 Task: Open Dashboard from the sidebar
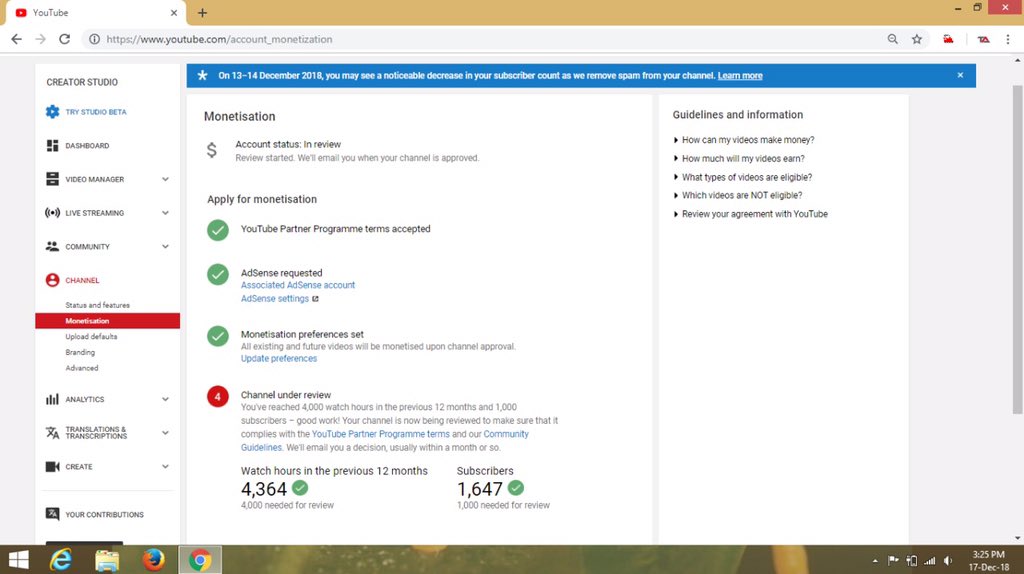87,146
